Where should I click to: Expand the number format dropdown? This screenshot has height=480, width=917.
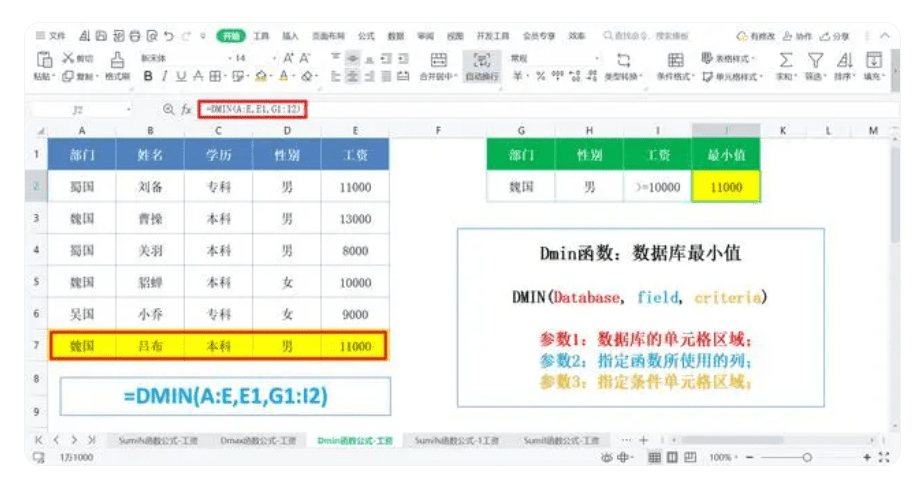[598, 58]
